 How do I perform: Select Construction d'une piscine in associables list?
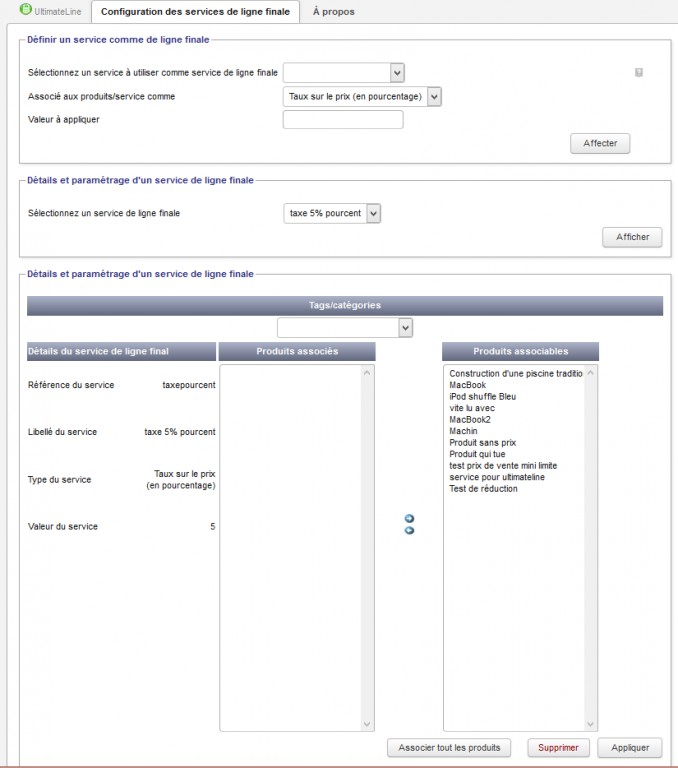point(516,374)
